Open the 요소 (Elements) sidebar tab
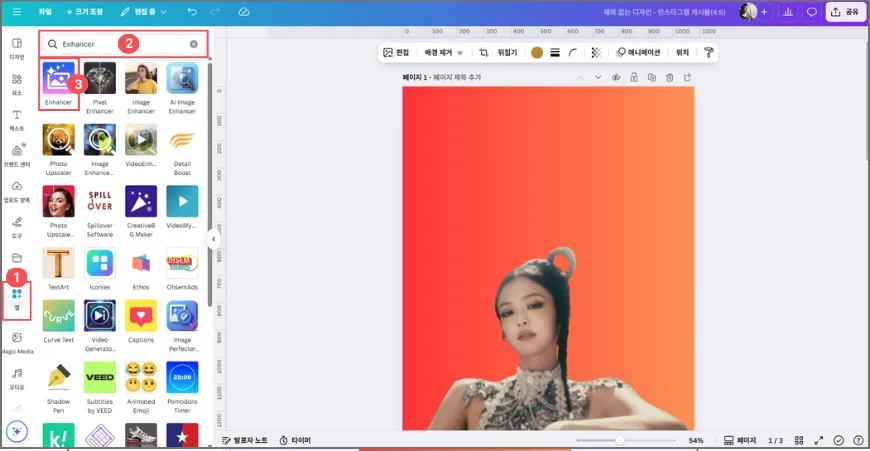 17,84
